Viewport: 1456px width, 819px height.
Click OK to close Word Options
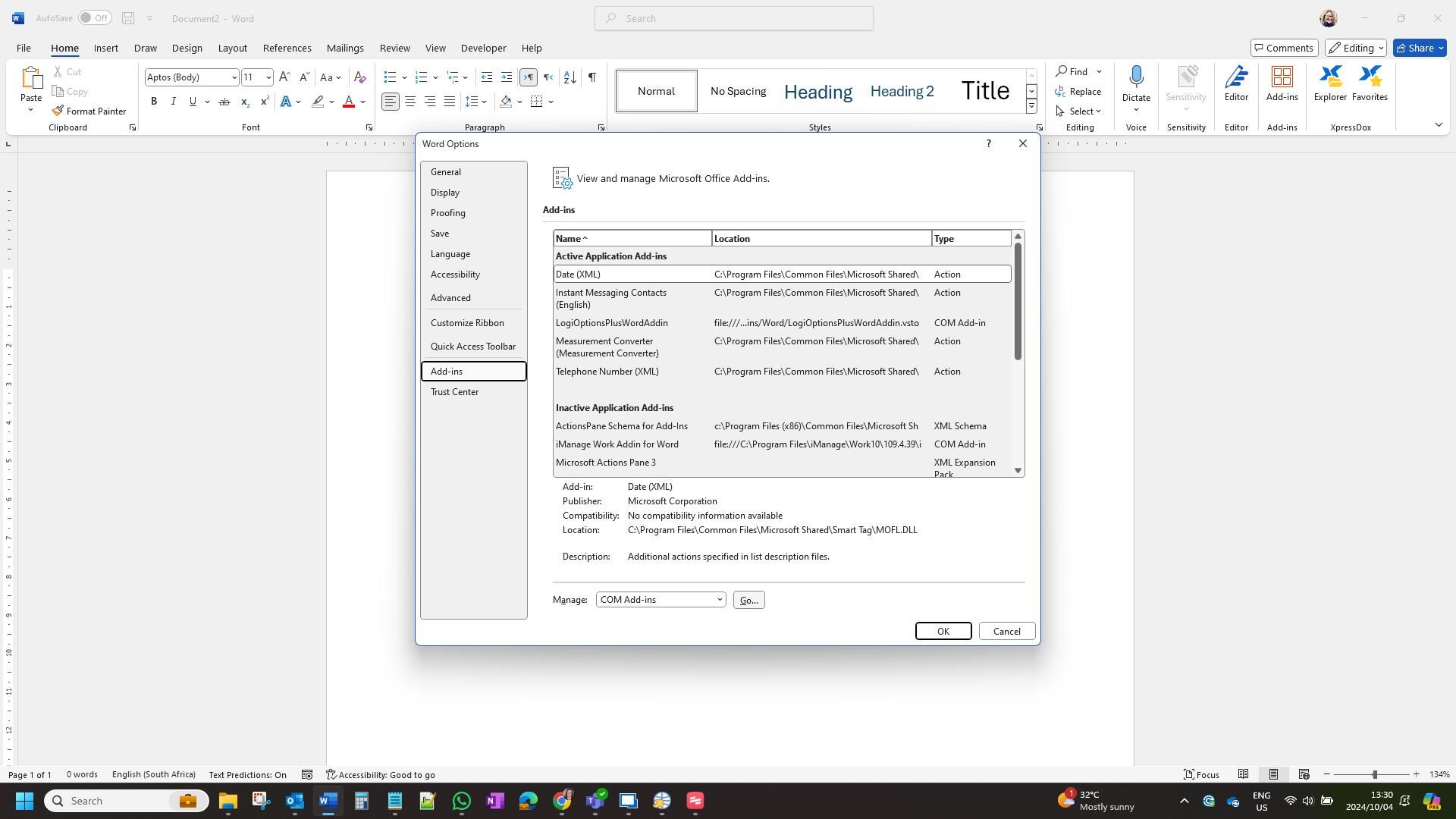click(943, 630)
